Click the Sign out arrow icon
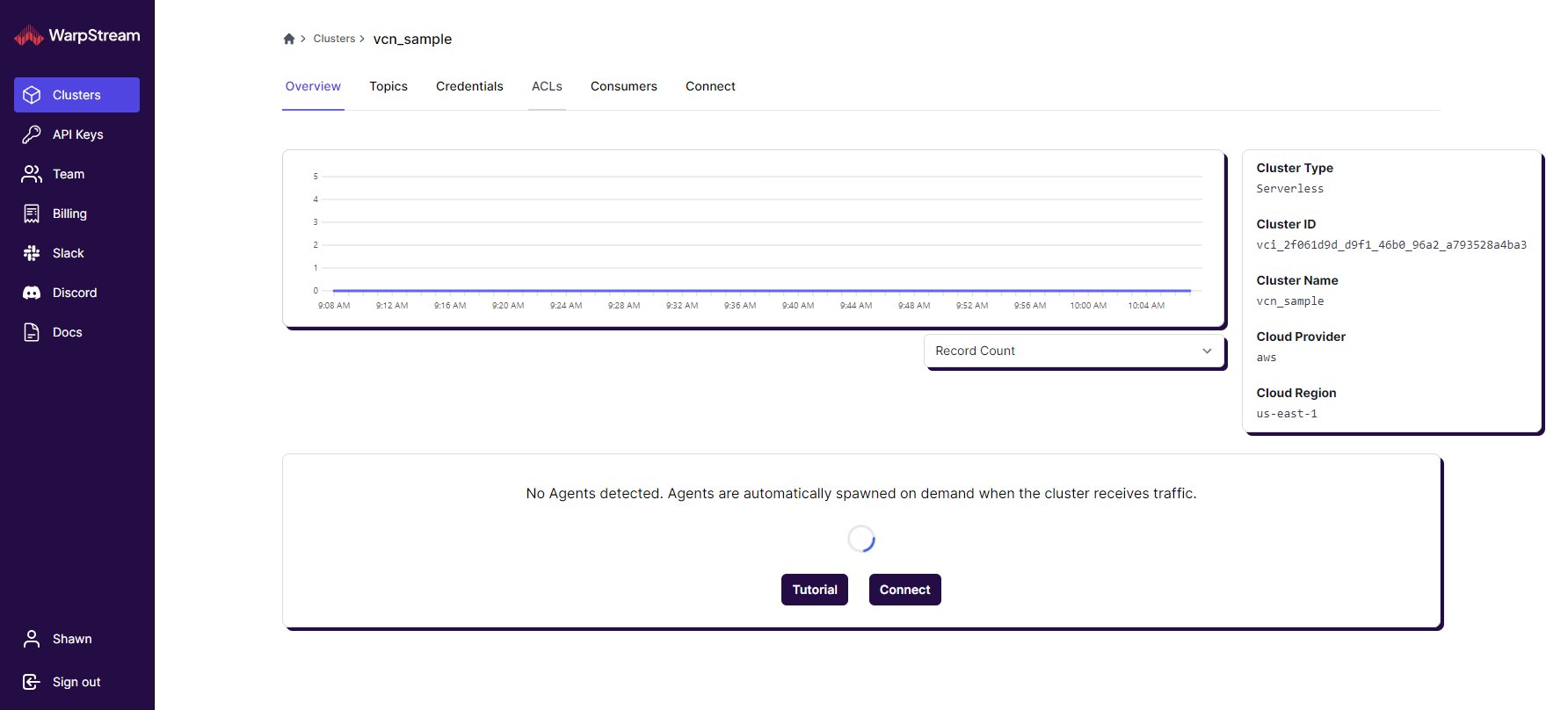The width and height of the screenshot is (1568, 710). [x=32, y=682]
